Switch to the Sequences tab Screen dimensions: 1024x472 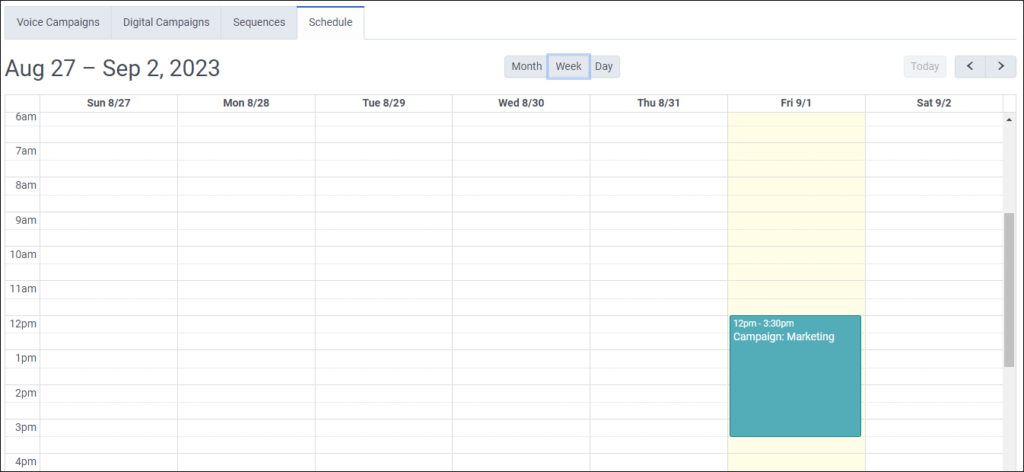[259, 22]
